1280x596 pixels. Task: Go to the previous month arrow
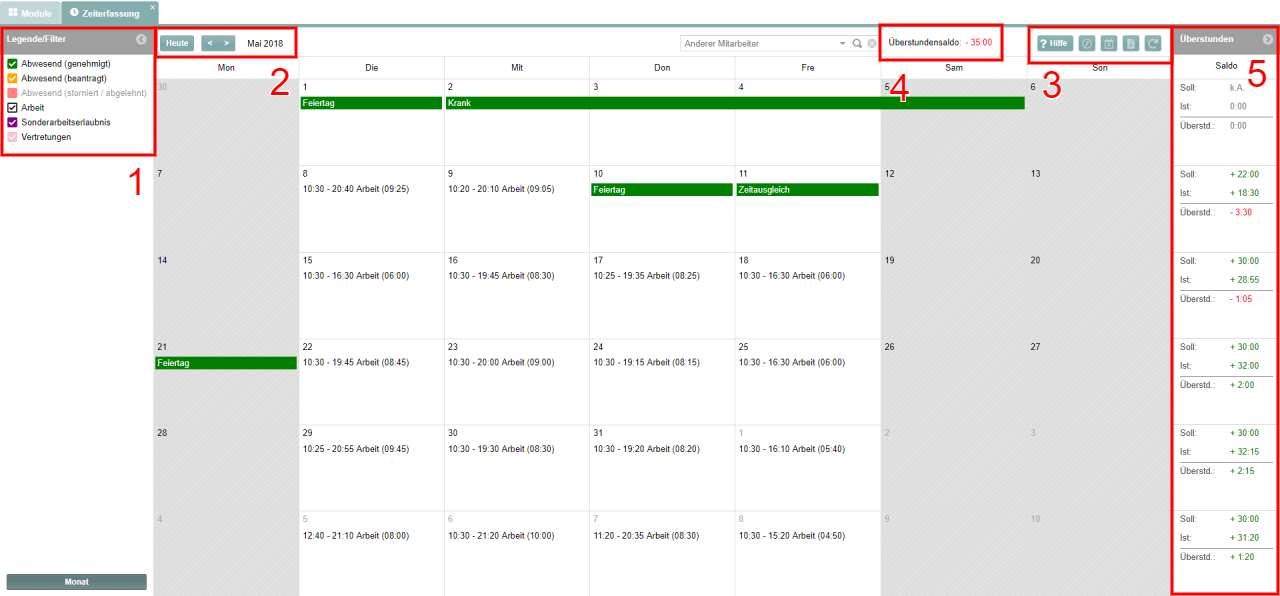[x=210, y=43]
